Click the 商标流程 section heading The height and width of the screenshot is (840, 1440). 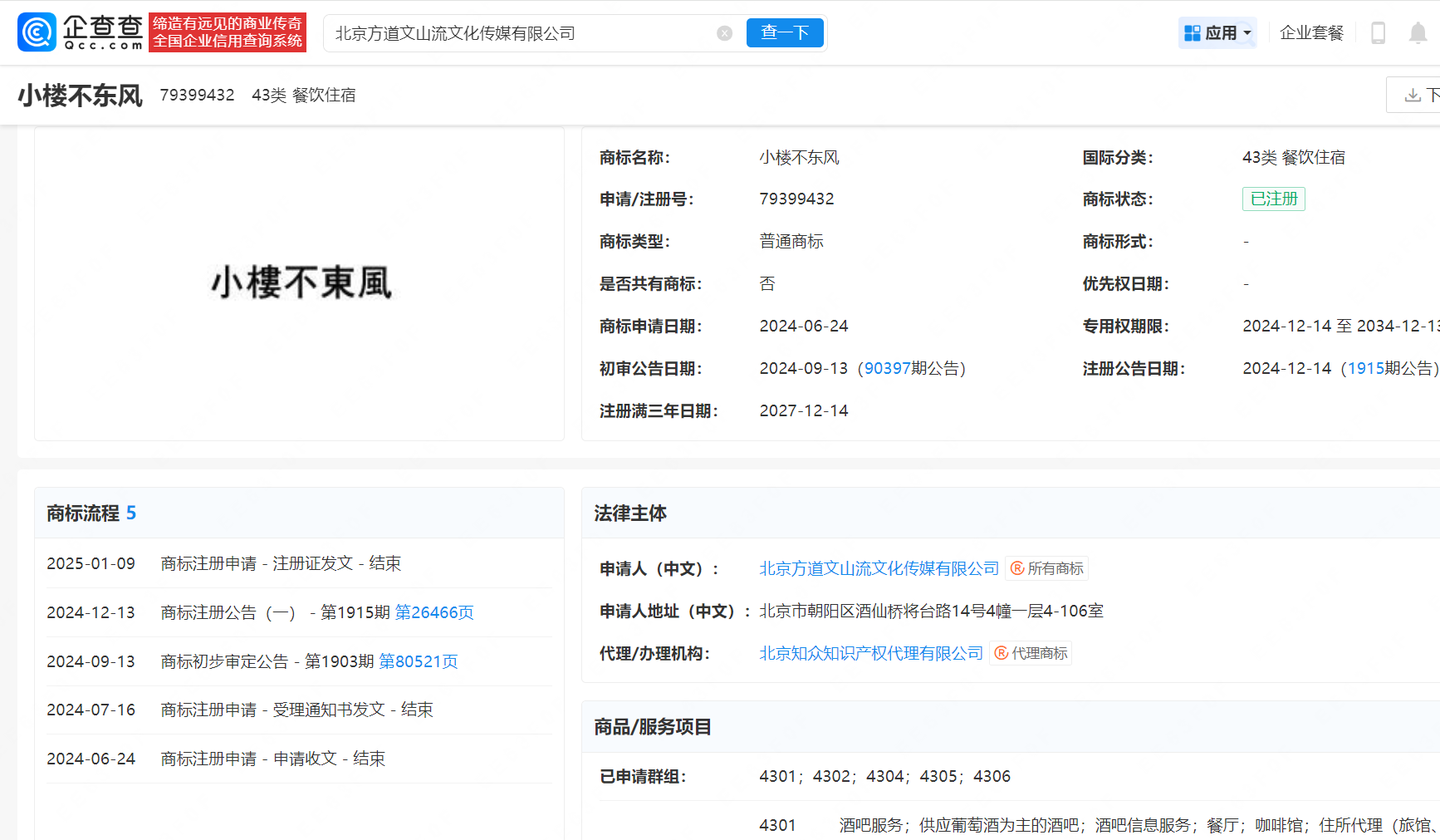coord(91,514)
